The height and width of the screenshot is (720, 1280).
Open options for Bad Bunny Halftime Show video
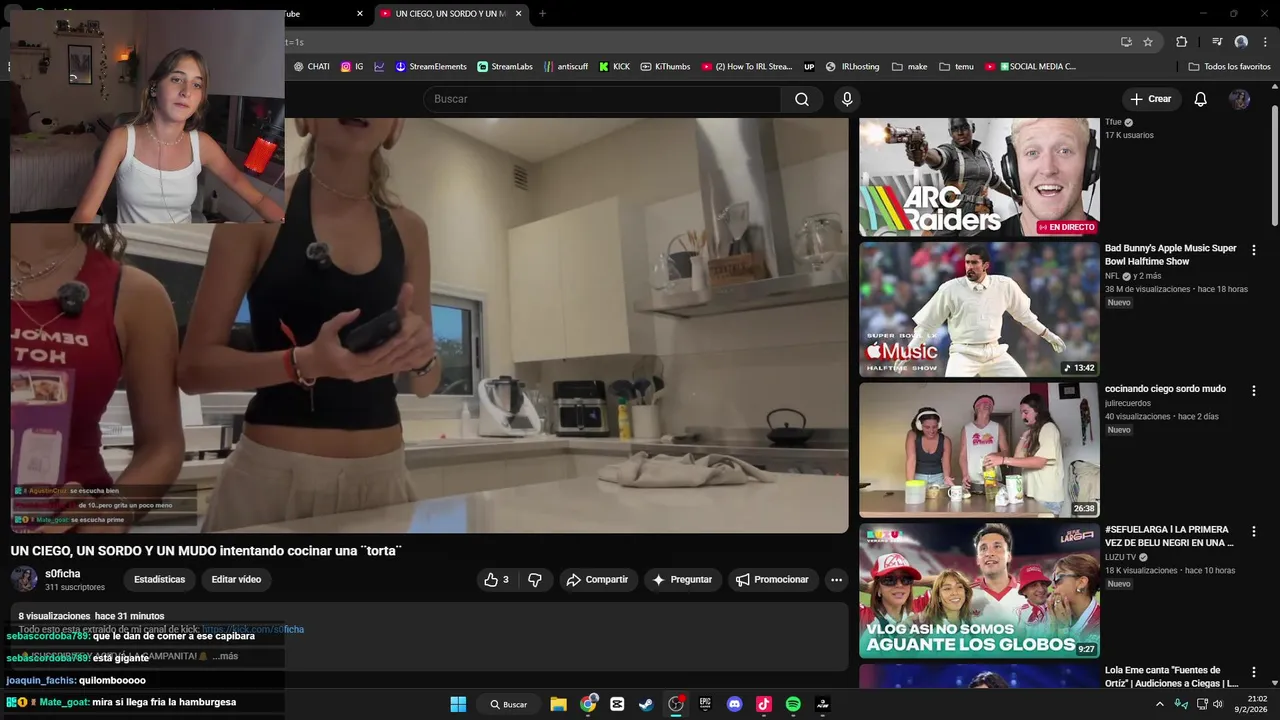1254,250
